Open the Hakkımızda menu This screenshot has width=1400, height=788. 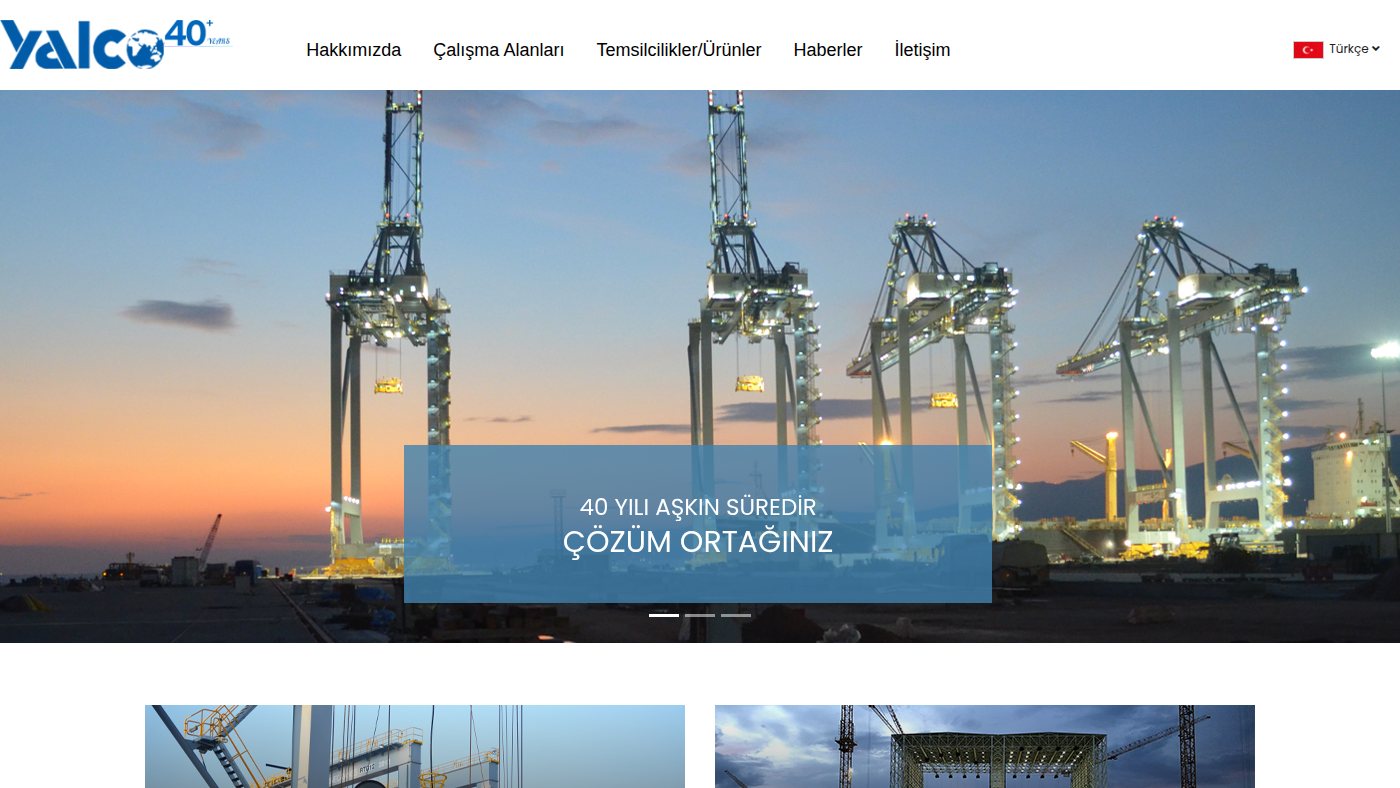click(354, 50)
